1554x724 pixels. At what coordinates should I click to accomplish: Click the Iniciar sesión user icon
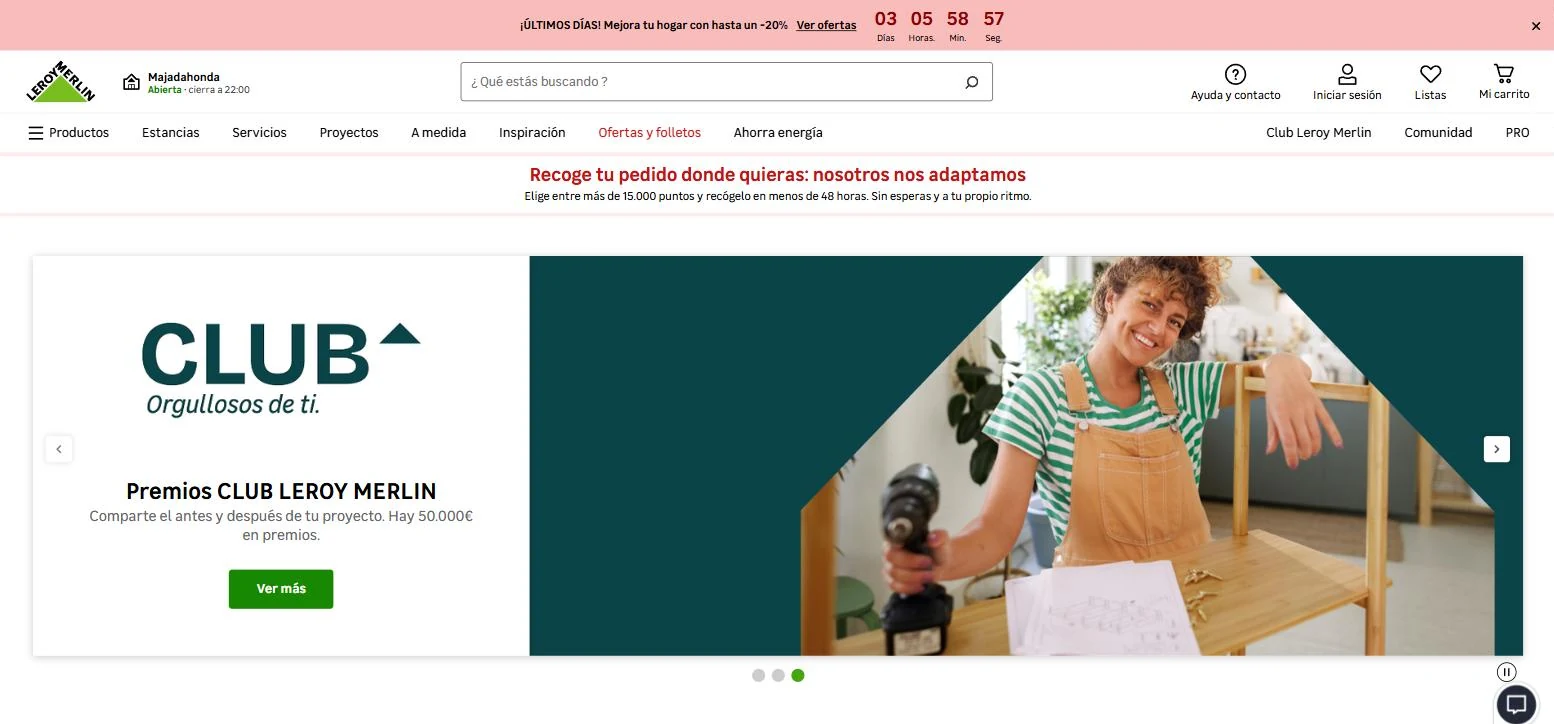click(1347, 75)
